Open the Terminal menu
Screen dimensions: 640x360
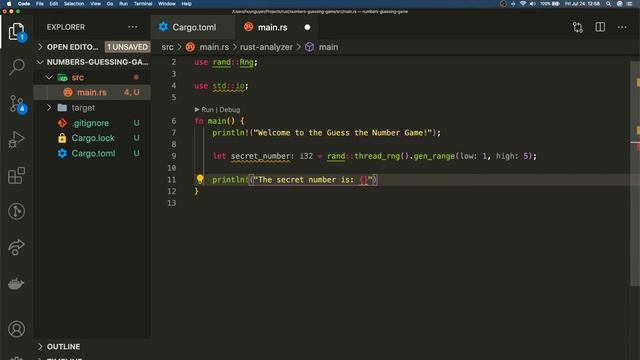point(143,4)
